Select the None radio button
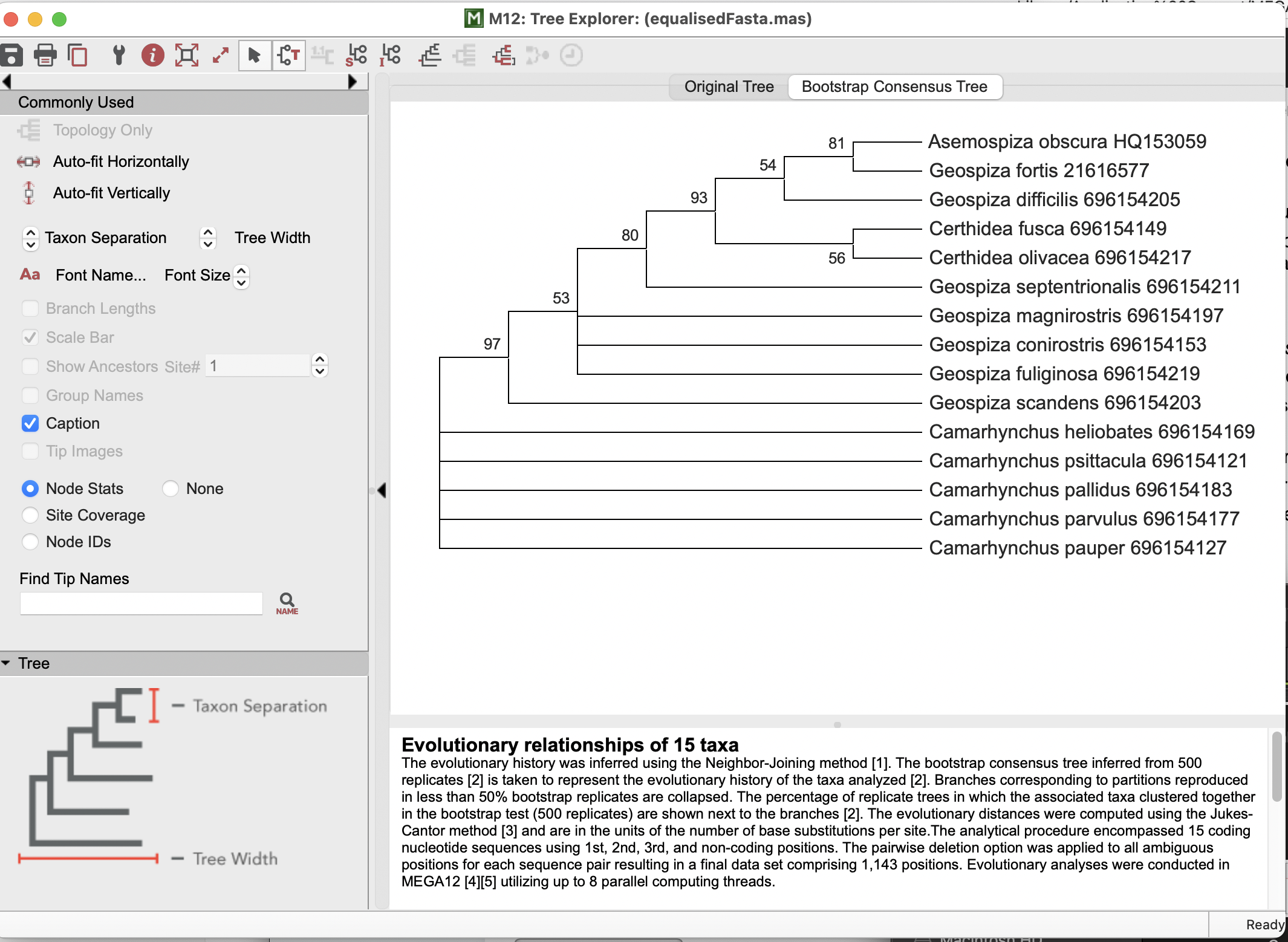The width and height of the screenshot is (1288, 942). [x=171, y=489]
